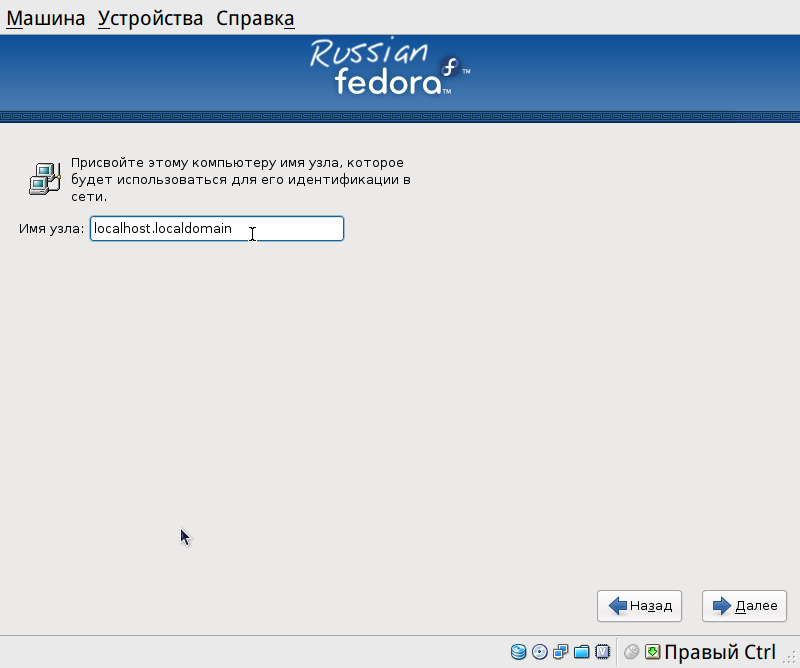
Task: Click the keyboard capture green arrow icon
Action: click(652, 652)
